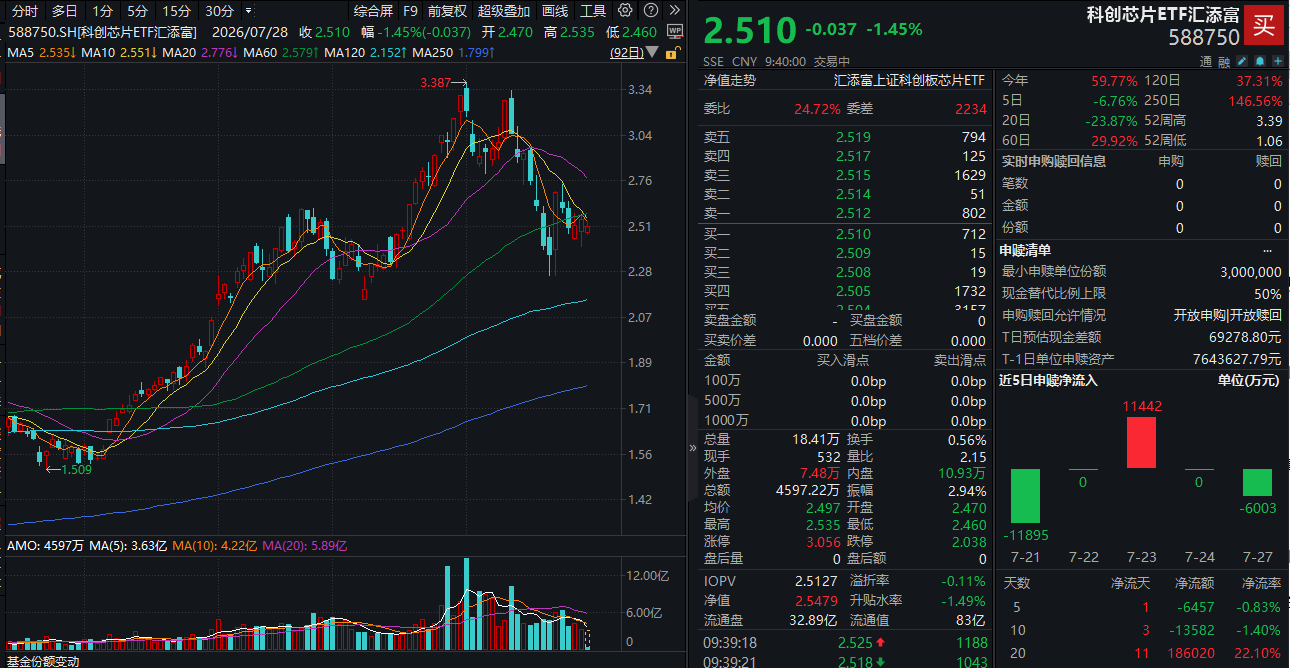1290x668 pixels.
Task: Expand more chart periods dropdown arrow
Action: point(248,11)
